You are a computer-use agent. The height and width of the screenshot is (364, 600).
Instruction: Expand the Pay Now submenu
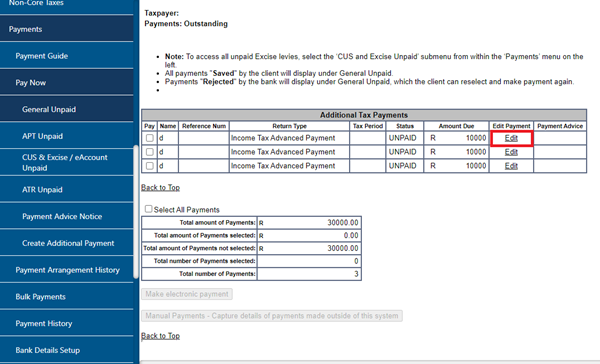pos(67,83)
